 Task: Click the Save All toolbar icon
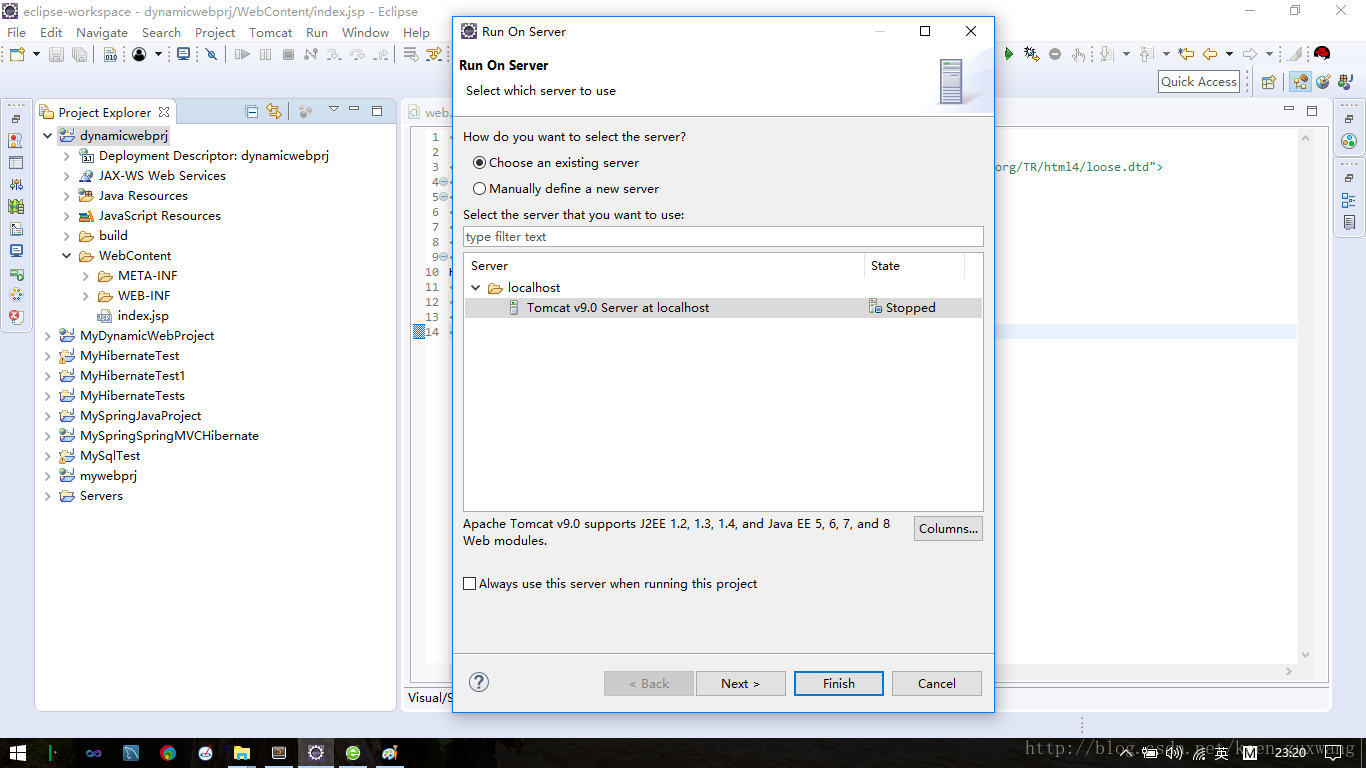[x=79, y=54]
